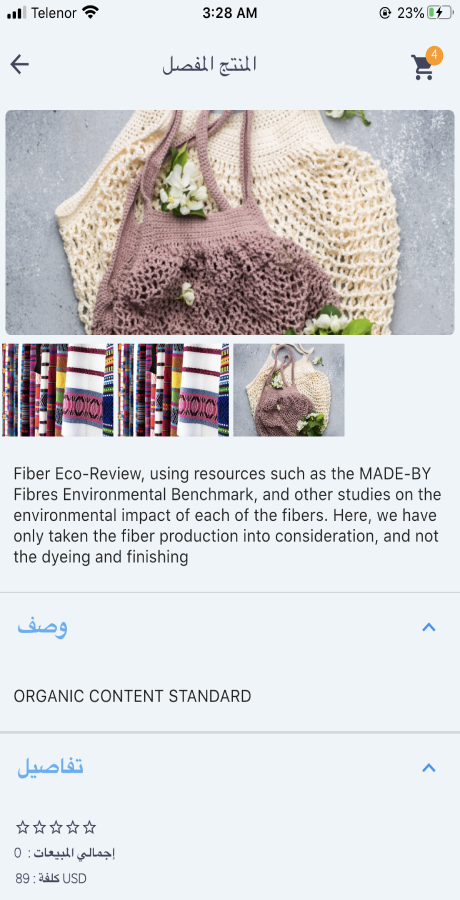Tap the تفاصيل section header

pos(230,767)
